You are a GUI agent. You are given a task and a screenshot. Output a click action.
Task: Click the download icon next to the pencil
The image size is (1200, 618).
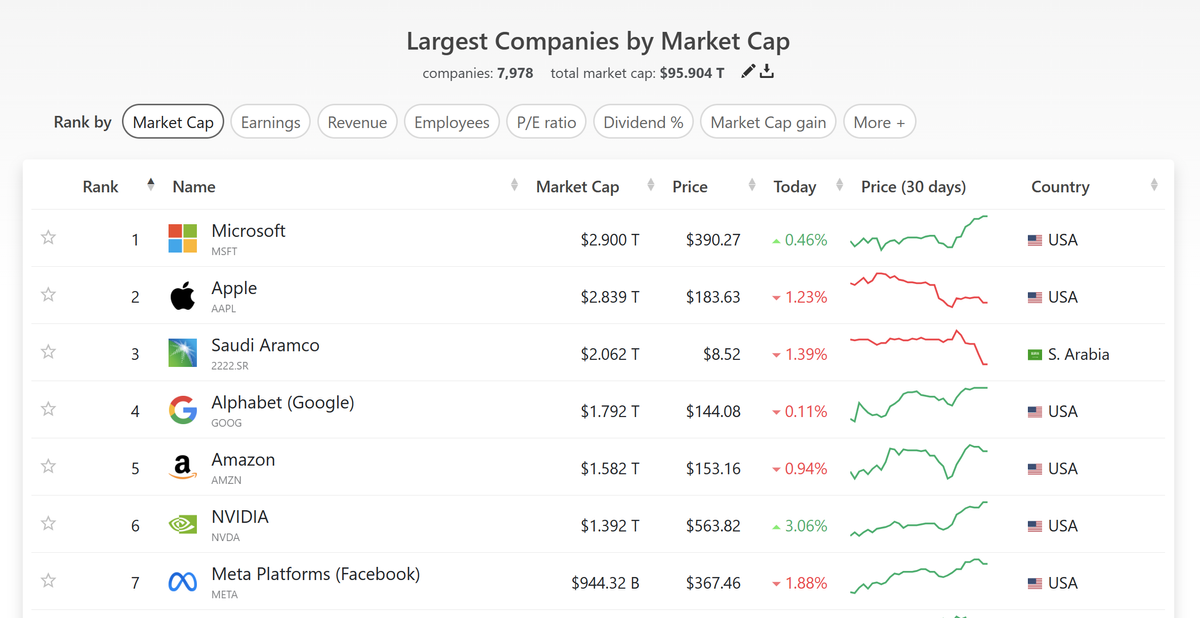766,71
